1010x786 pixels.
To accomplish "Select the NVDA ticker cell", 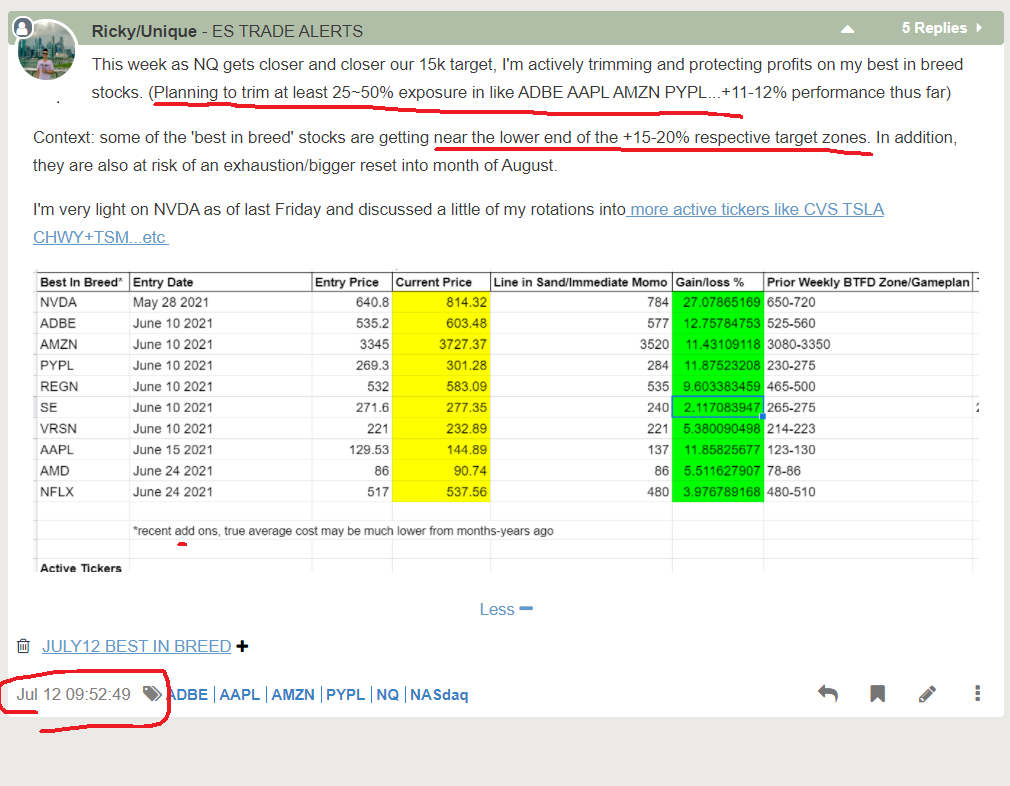I will (x=83, y=302).
